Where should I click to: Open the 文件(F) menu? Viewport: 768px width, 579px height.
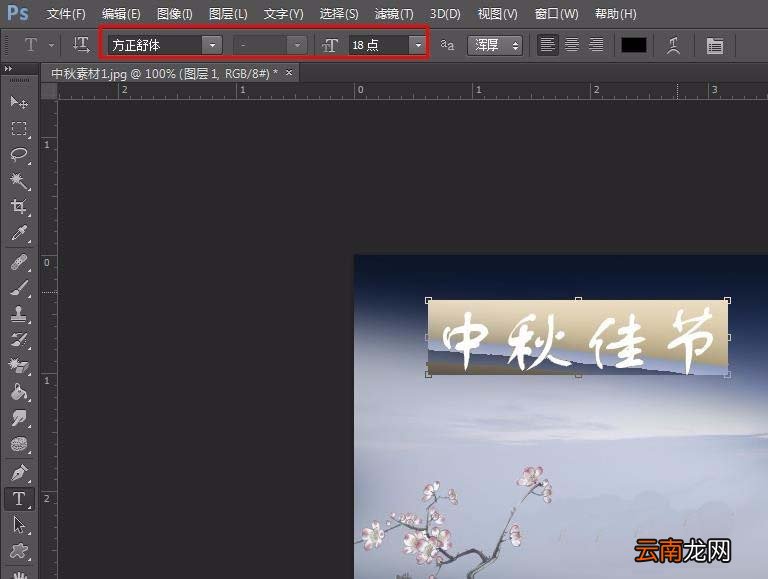(x=66, y=14)
